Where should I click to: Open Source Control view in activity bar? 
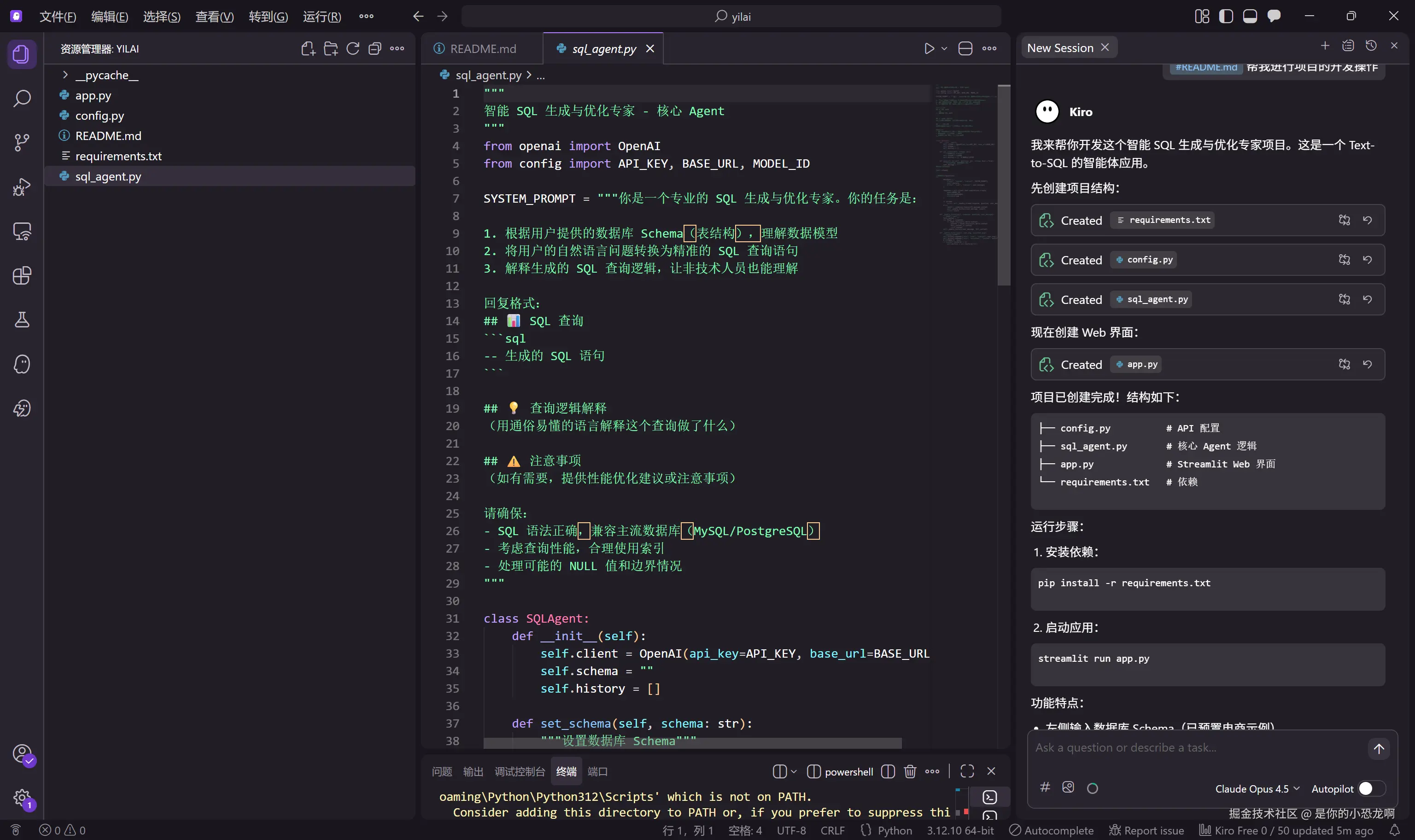[22, 142]
